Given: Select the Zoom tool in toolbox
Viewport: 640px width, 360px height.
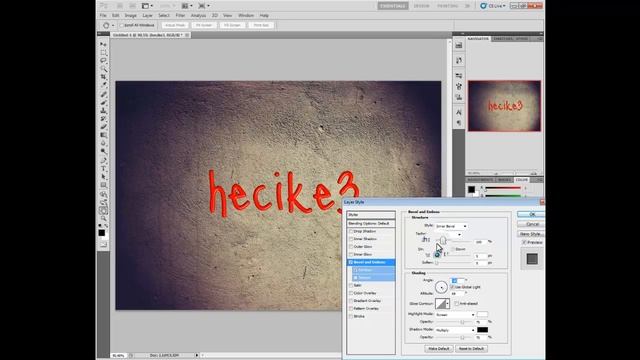Looking at the screenshot, I should coord(103,219).
